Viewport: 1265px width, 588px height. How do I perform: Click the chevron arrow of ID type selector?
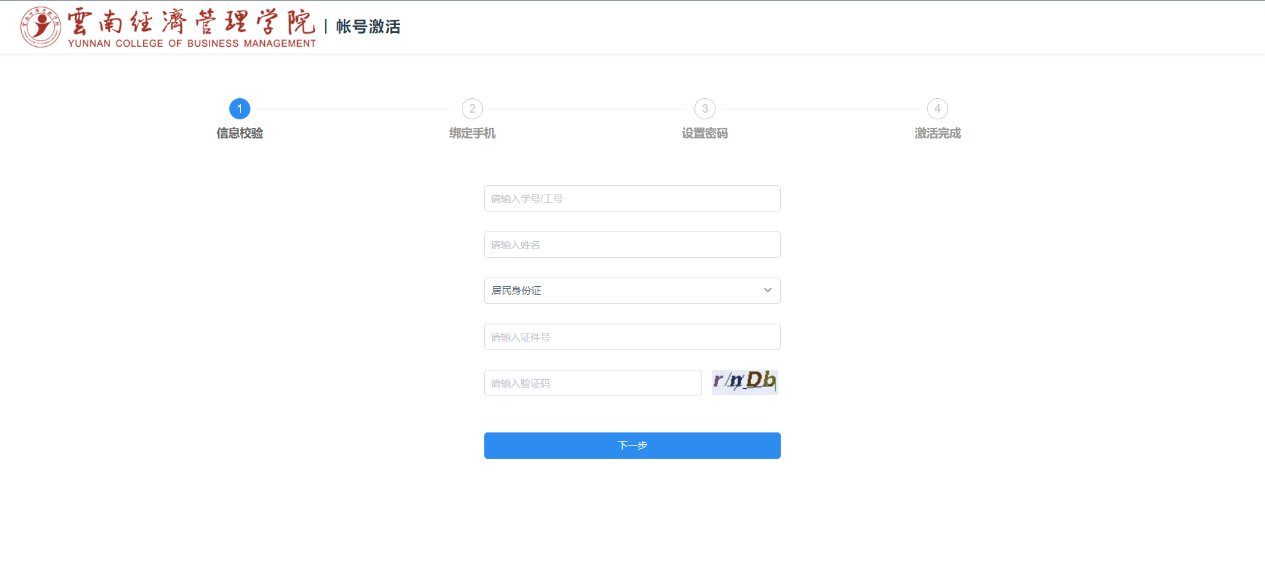point(767,291)
